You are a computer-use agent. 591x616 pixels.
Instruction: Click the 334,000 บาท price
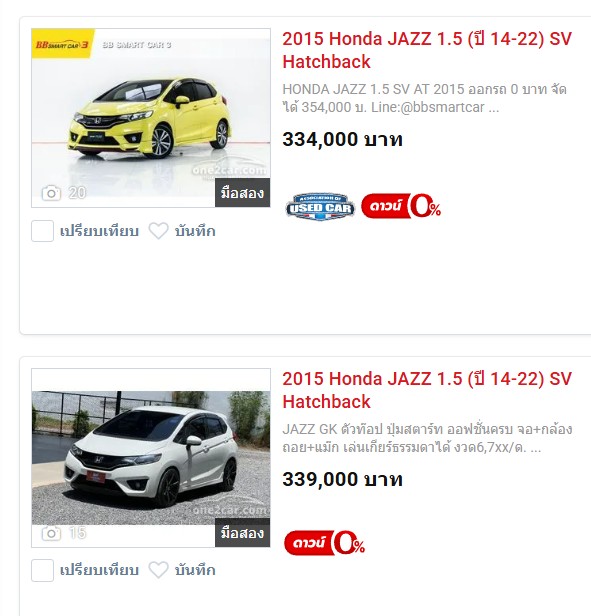[343, 139]
